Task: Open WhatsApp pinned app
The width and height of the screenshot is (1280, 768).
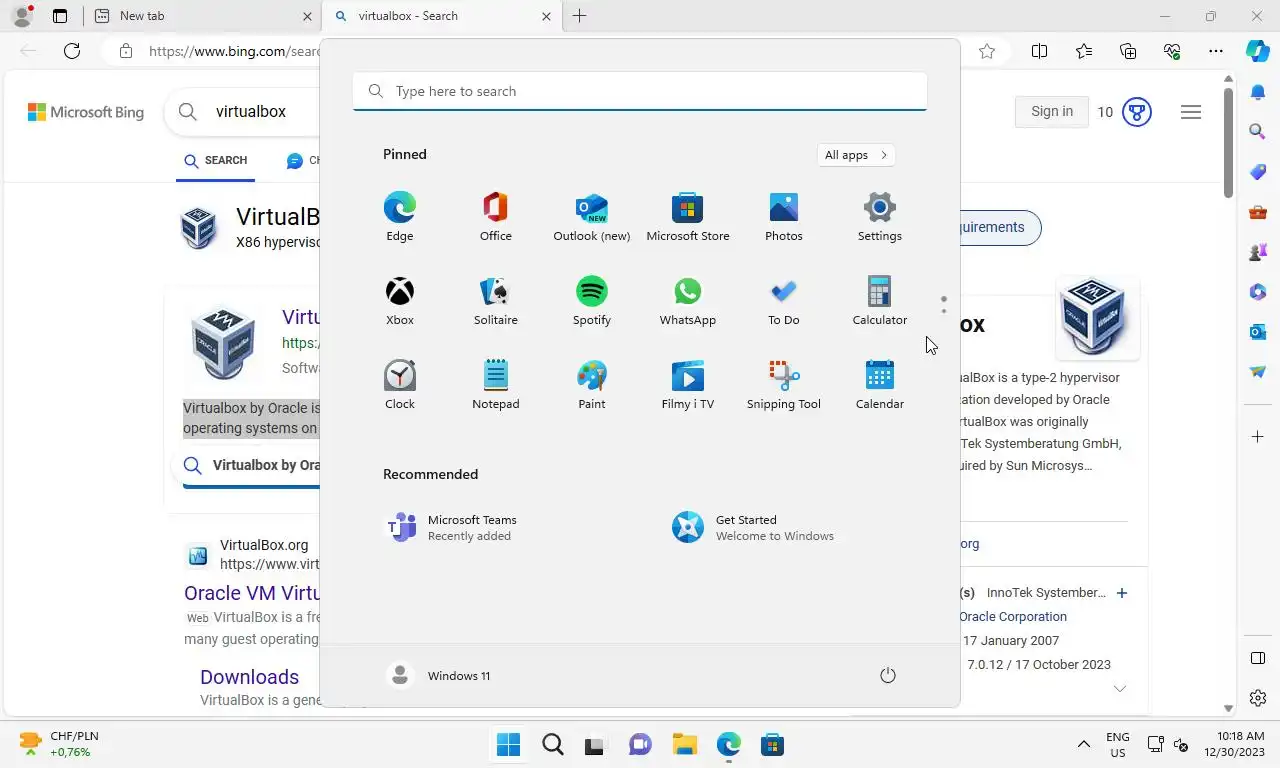Action: coord(688,301)
